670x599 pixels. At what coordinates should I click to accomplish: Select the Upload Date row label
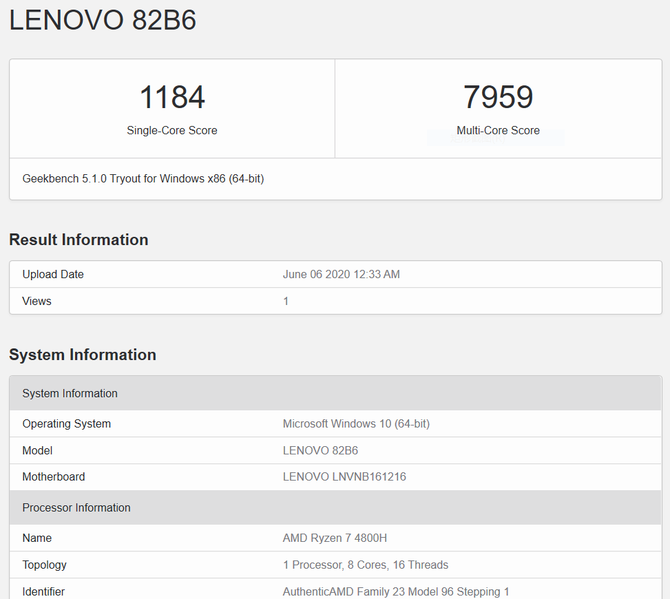[53, 274]
